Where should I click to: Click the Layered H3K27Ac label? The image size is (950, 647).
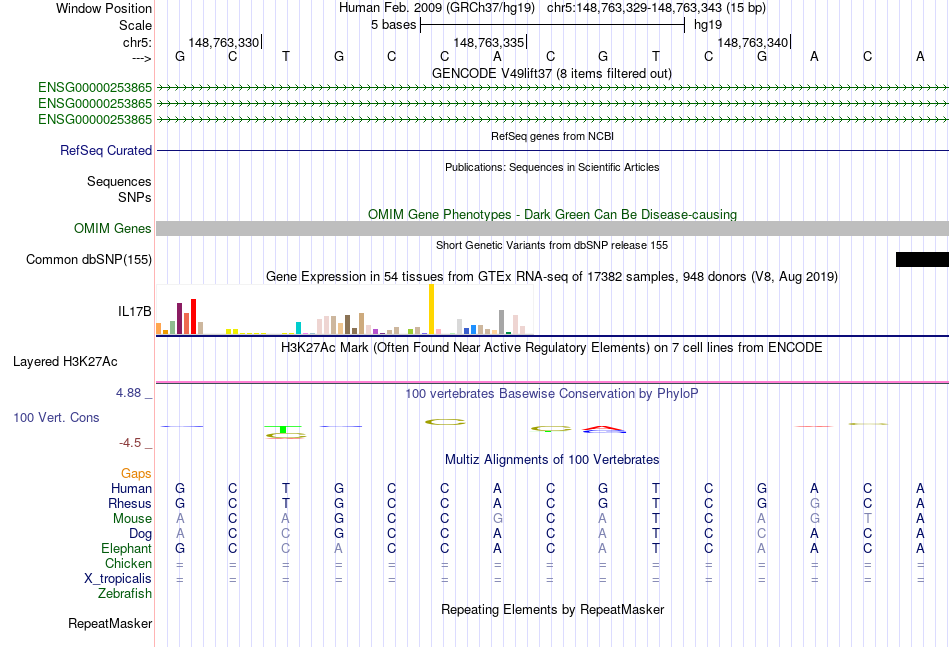[65, 362]
